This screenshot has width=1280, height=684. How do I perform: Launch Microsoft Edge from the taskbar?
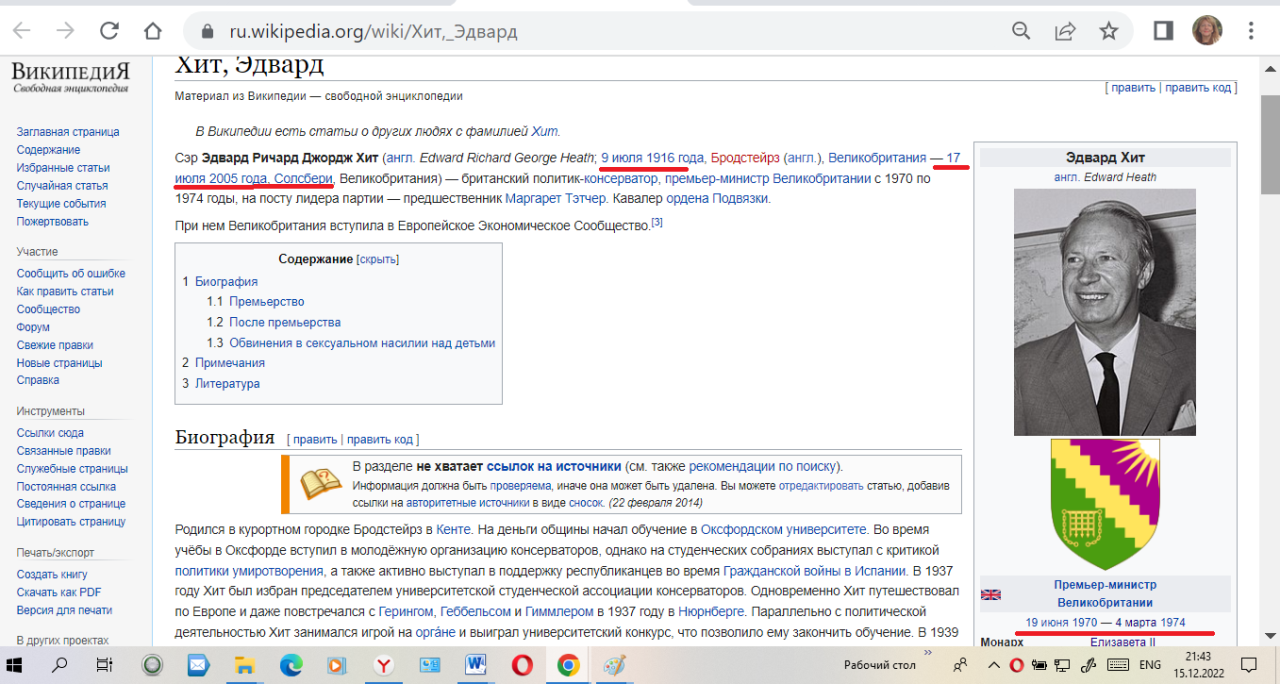[x=290, y=664]
